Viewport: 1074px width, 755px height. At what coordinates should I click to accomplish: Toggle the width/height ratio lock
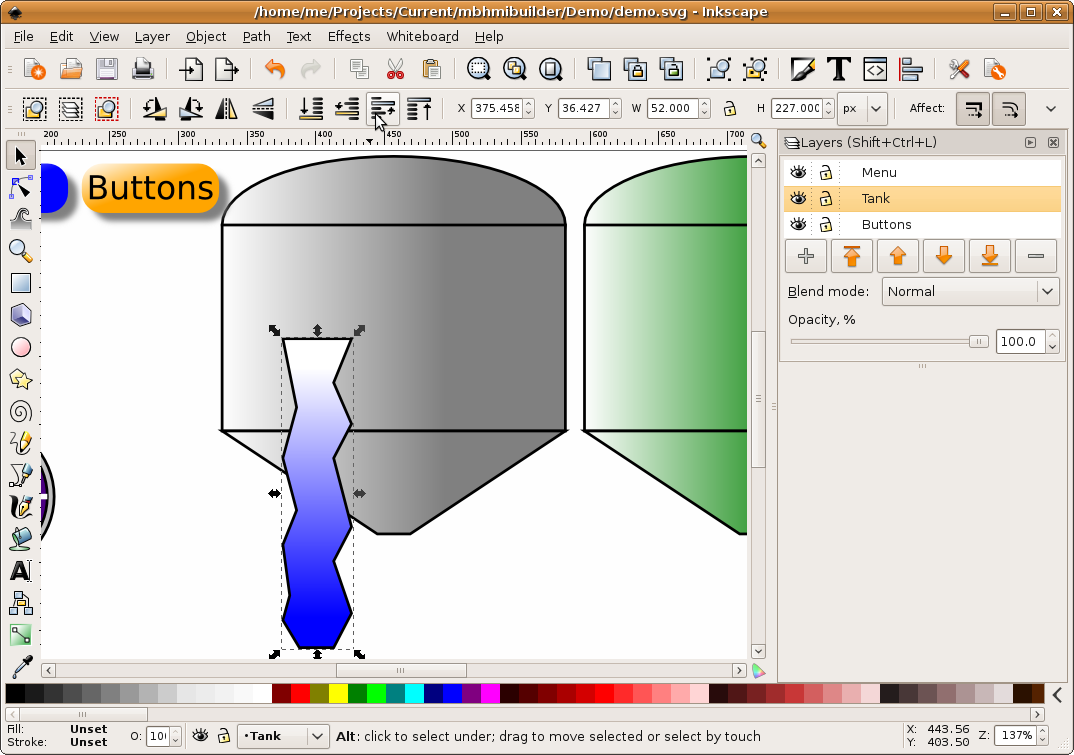[x=730, y=108]
